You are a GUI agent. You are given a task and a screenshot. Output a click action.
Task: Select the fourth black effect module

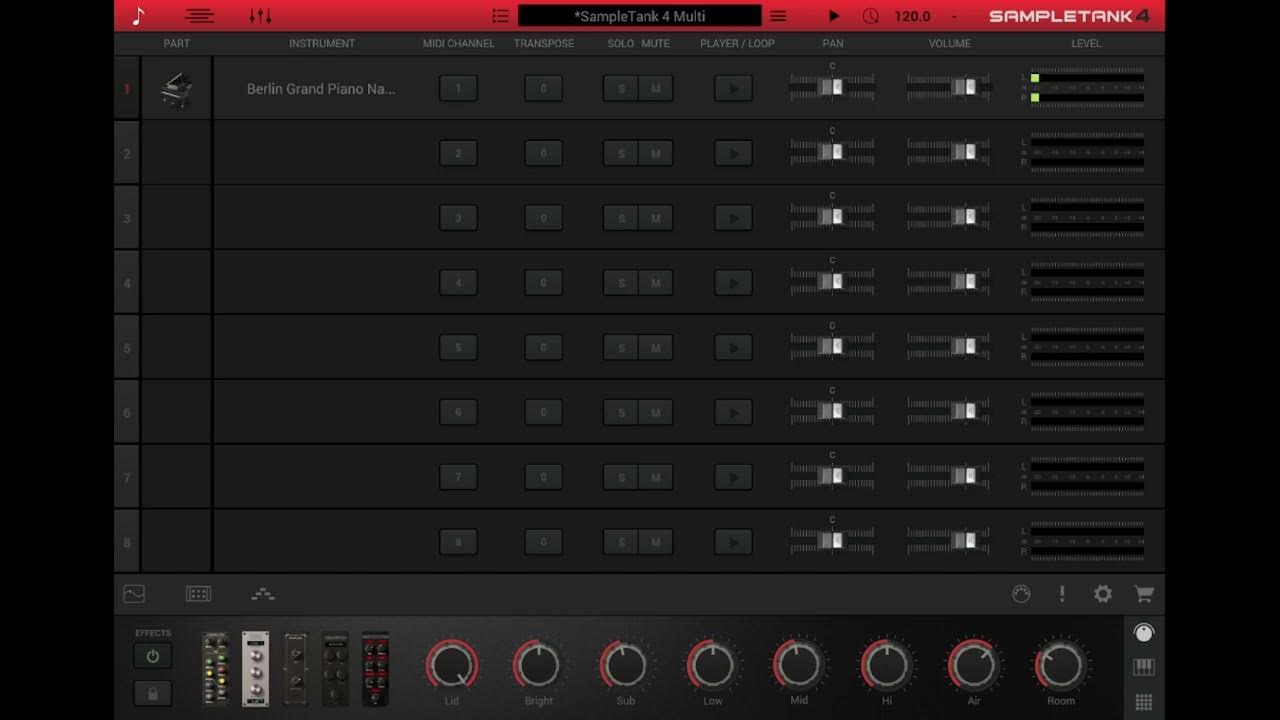(336, 669)
